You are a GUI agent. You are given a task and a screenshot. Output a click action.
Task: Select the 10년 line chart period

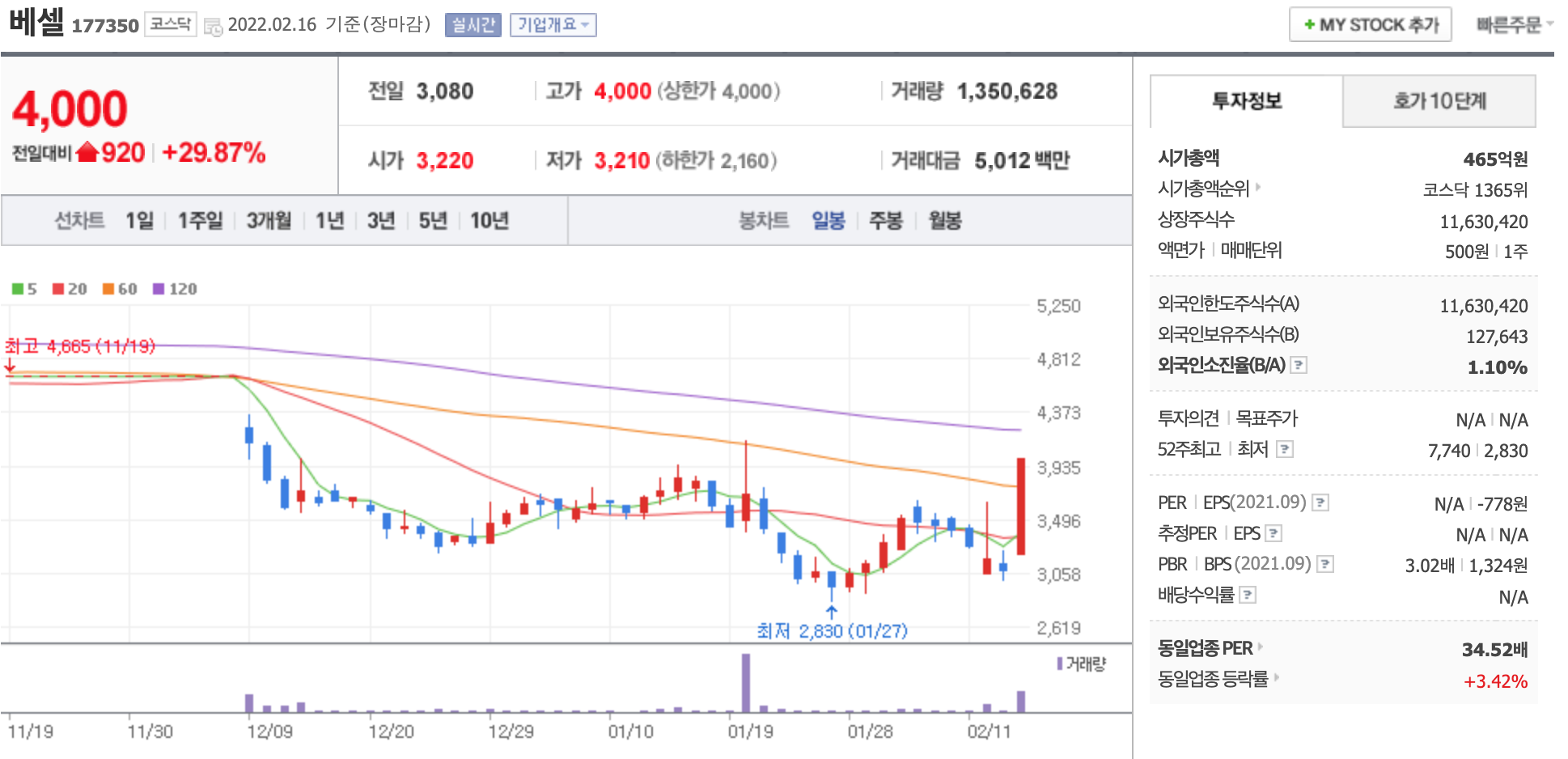(x=489, y=220)
